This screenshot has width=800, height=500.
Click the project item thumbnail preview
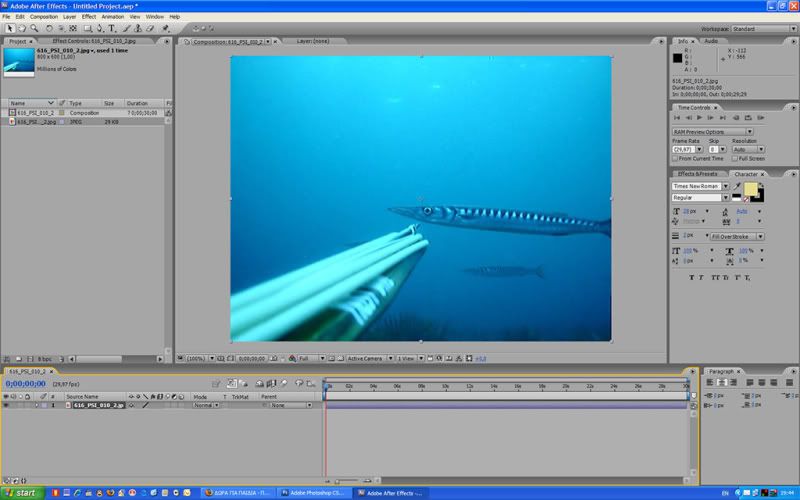point(19,62)
